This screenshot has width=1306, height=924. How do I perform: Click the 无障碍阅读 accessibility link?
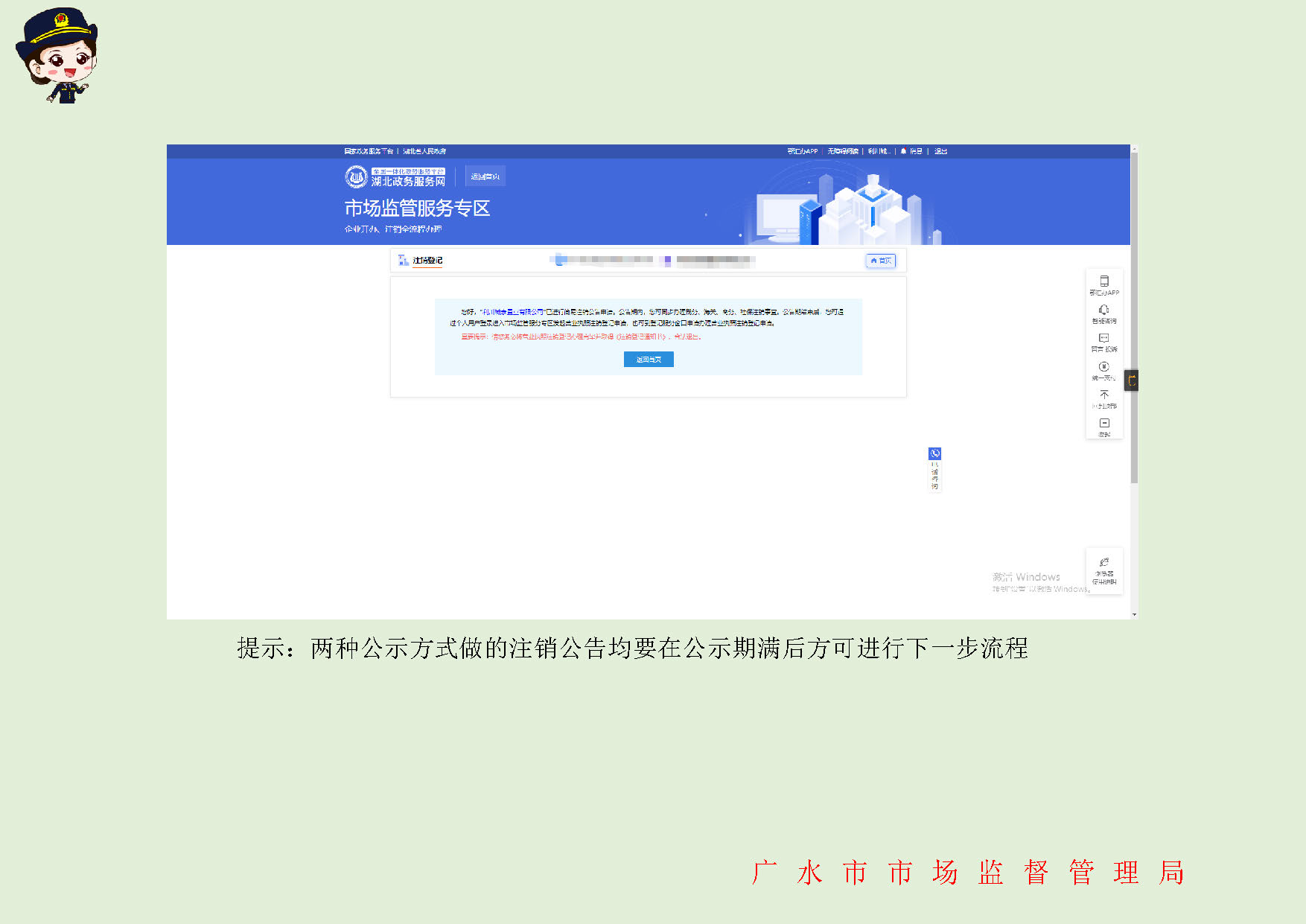pos(843,151)
